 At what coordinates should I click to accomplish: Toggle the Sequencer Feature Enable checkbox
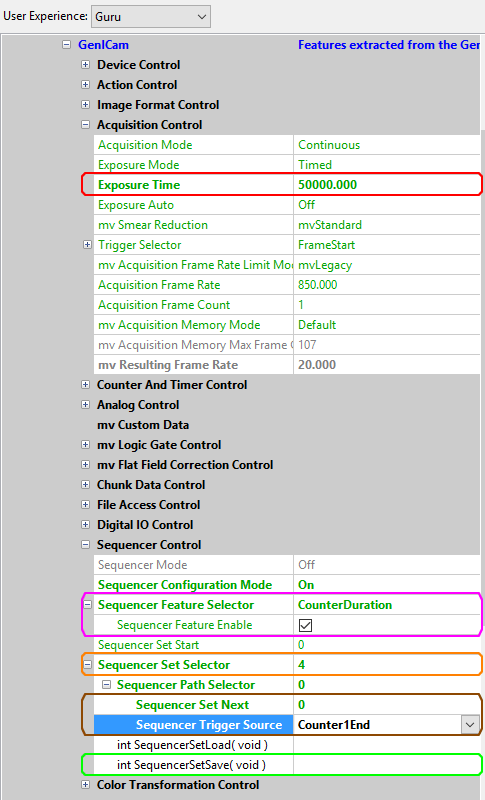click(305, 625)
